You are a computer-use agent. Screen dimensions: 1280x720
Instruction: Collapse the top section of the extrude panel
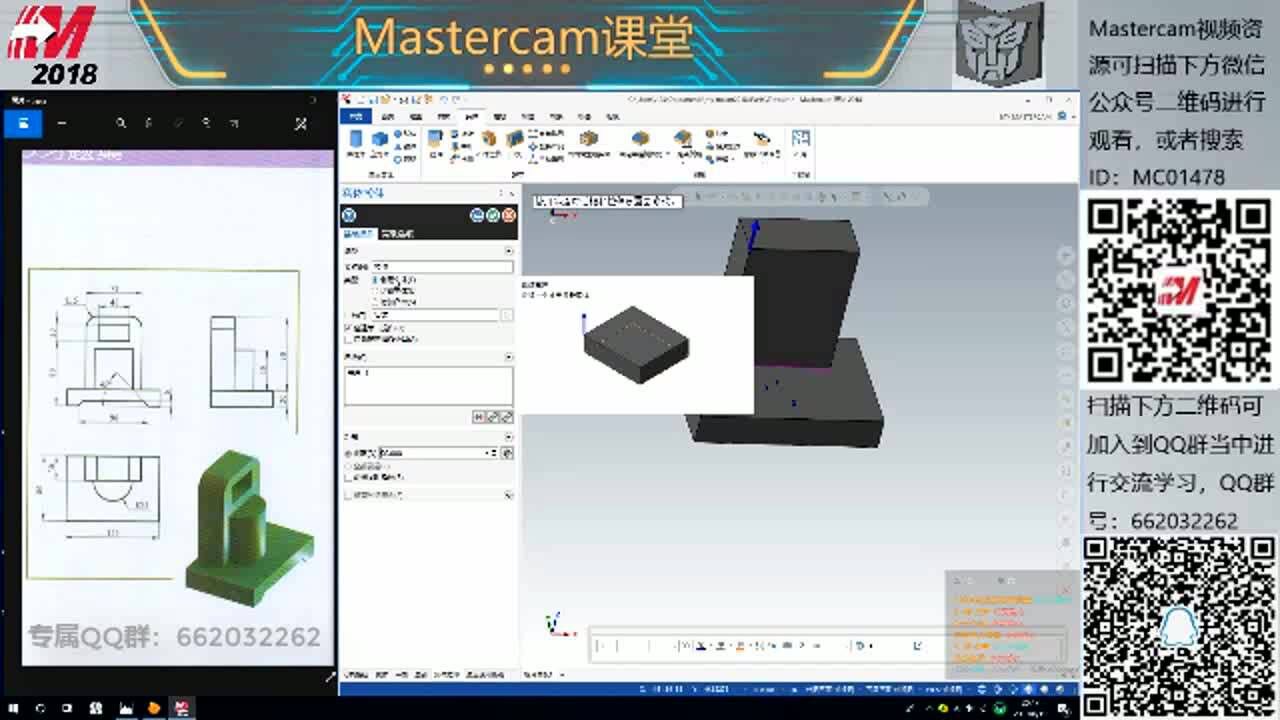tap(508, 250)
